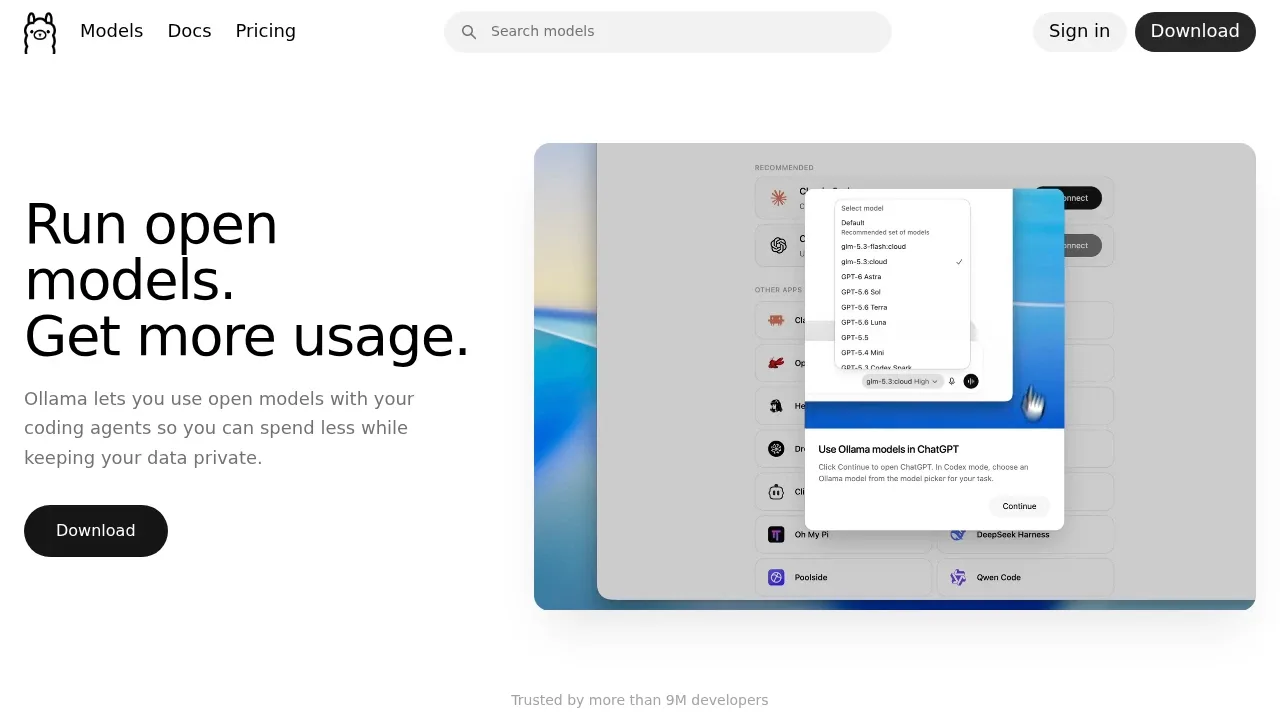Open the DeepSeek Harness app card
The image size is (1280, 720).
pyautogui.click(x=1025, y=535)
